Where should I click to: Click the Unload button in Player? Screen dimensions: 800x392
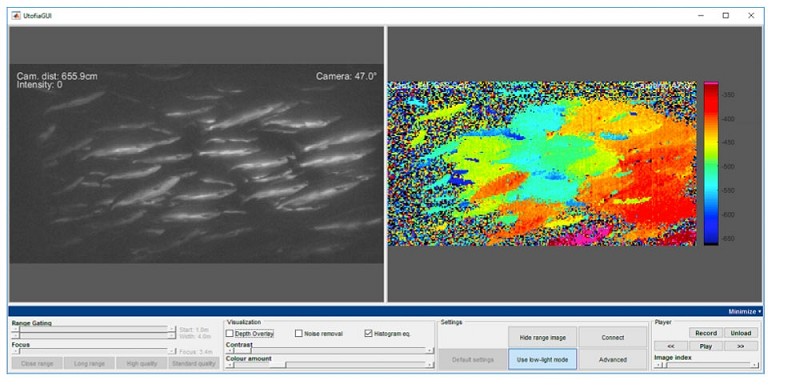[741, 333]
